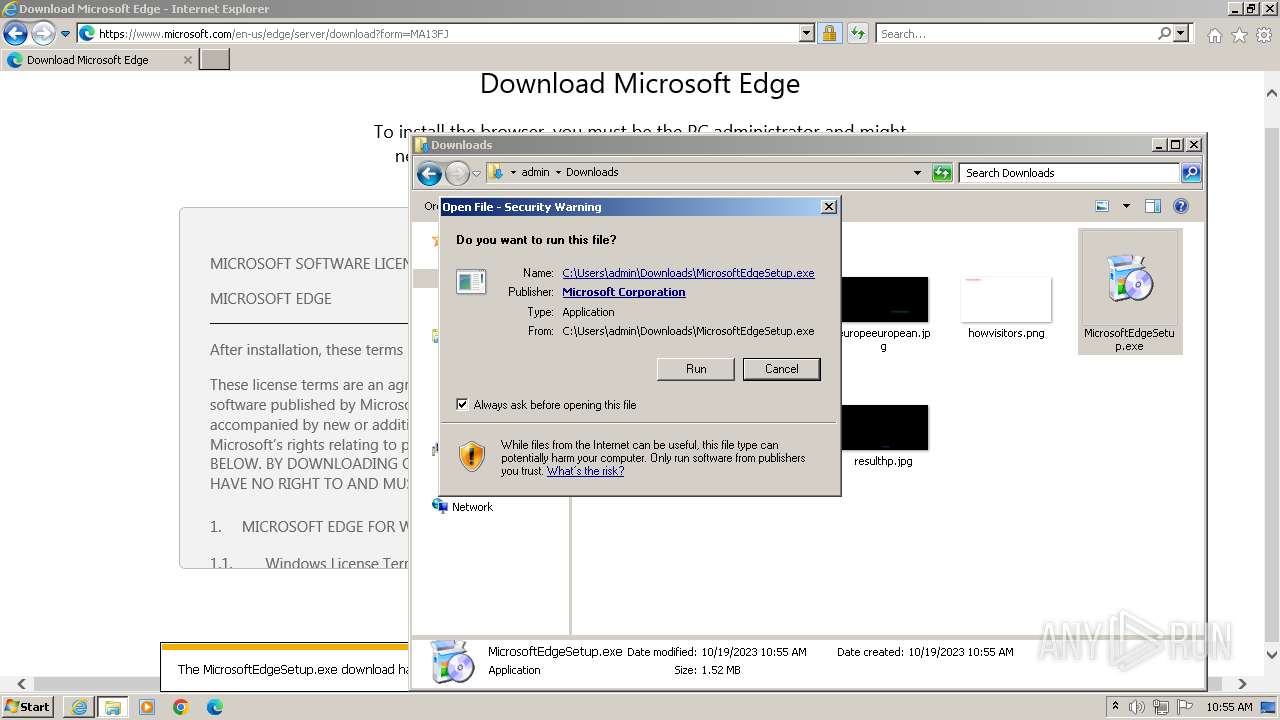Close the Security Warning dialog with X
The height and width of the screenshot is (720, 1280).
tap(828, 207)
